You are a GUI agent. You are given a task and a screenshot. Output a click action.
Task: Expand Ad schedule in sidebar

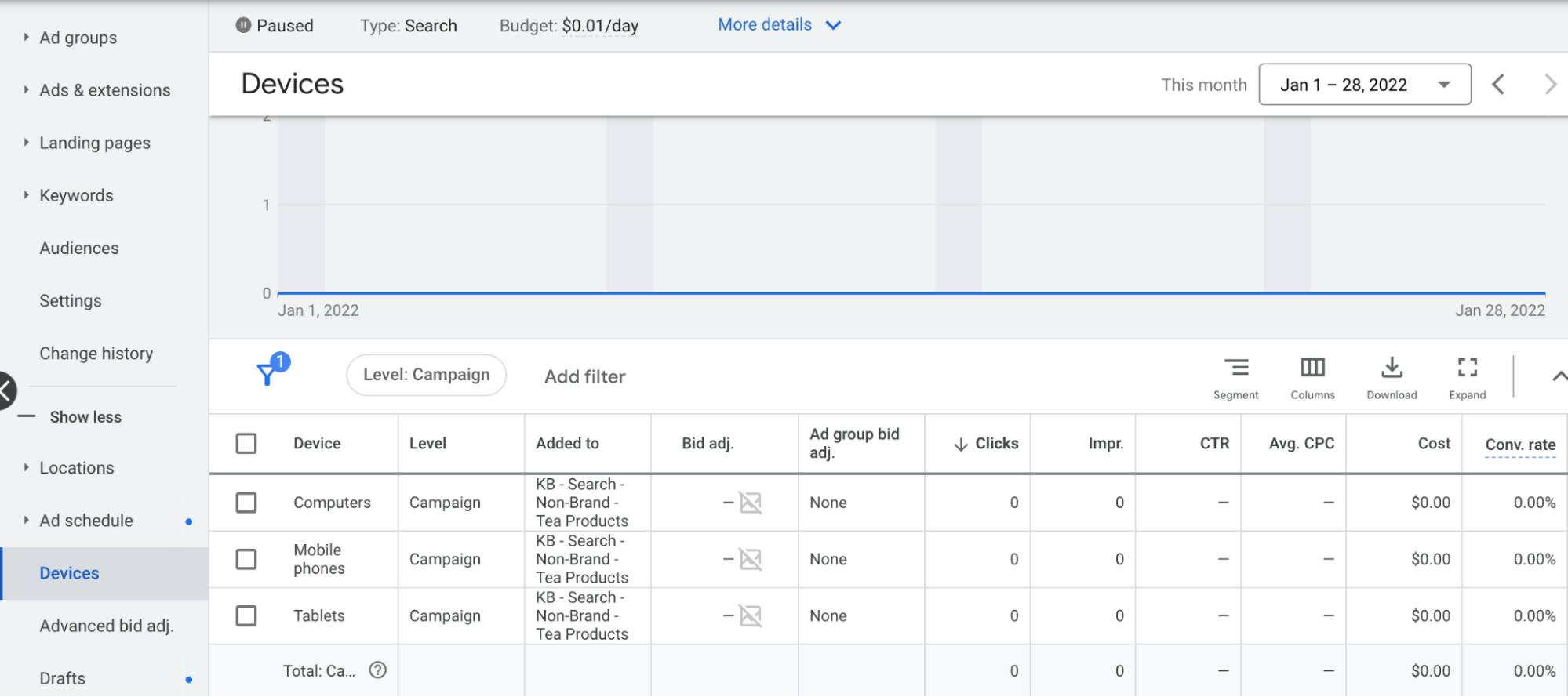(26, 520)
